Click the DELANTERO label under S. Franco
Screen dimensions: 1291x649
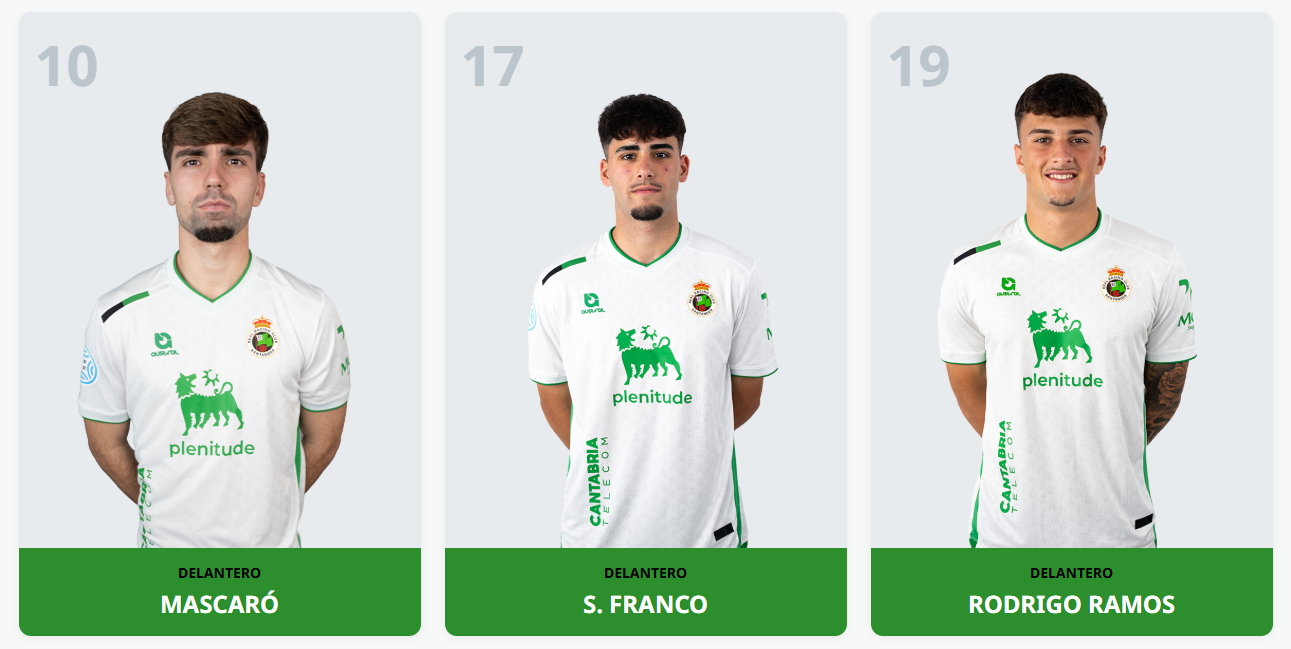(646, 573)
